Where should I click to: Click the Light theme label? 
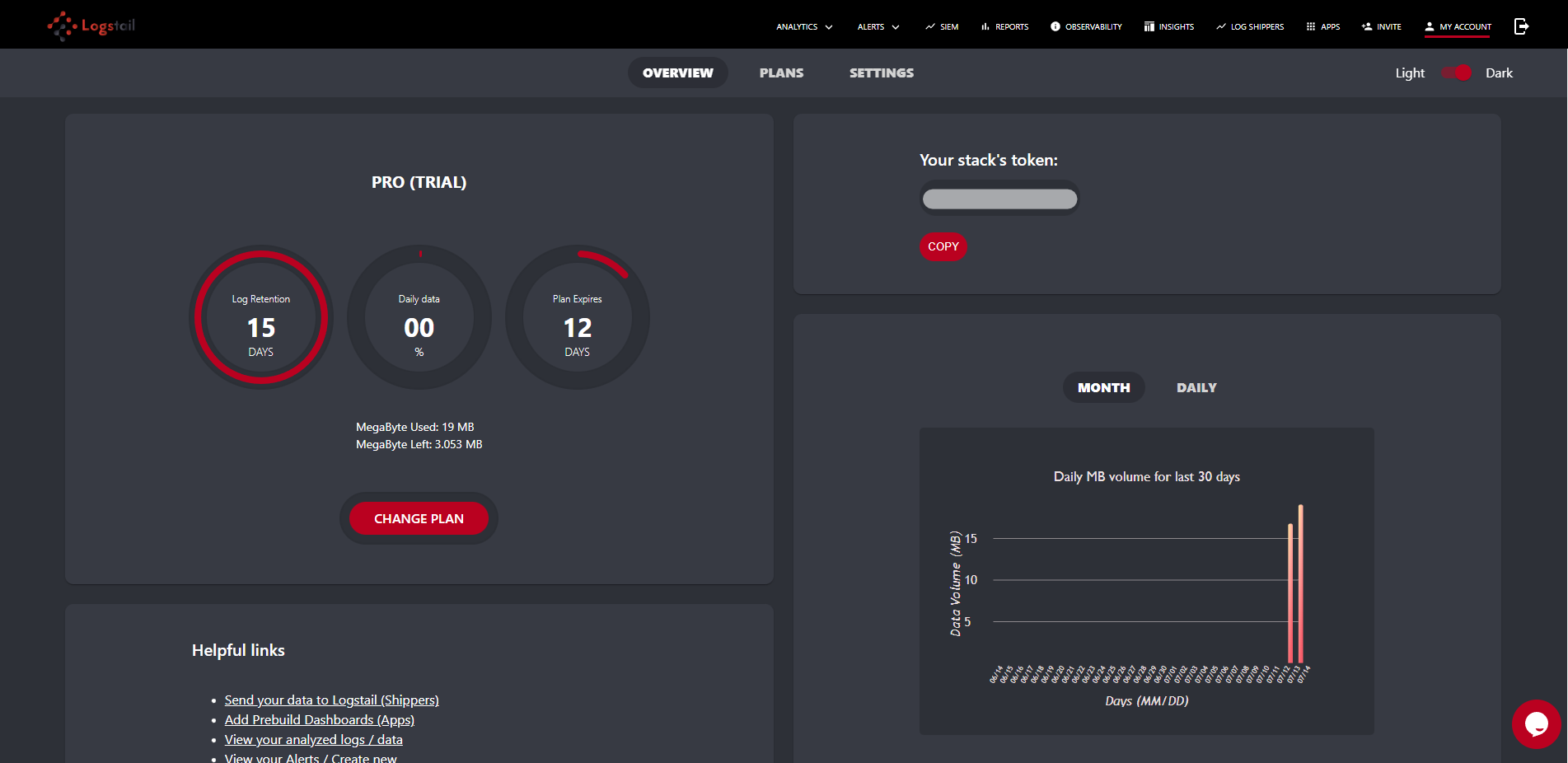click(x=1410, y=73)
